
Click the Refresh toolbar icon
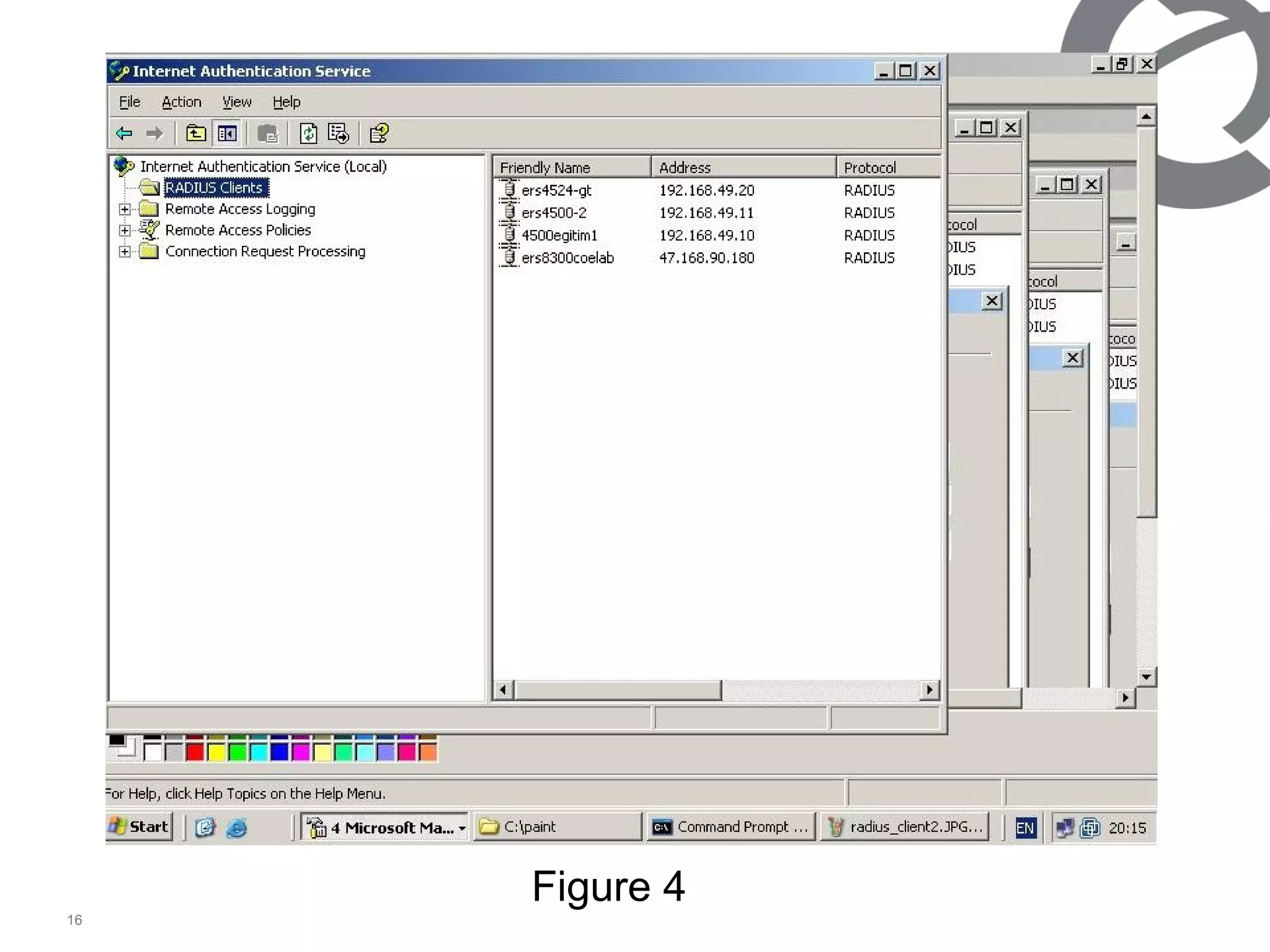tap(308, 133)
